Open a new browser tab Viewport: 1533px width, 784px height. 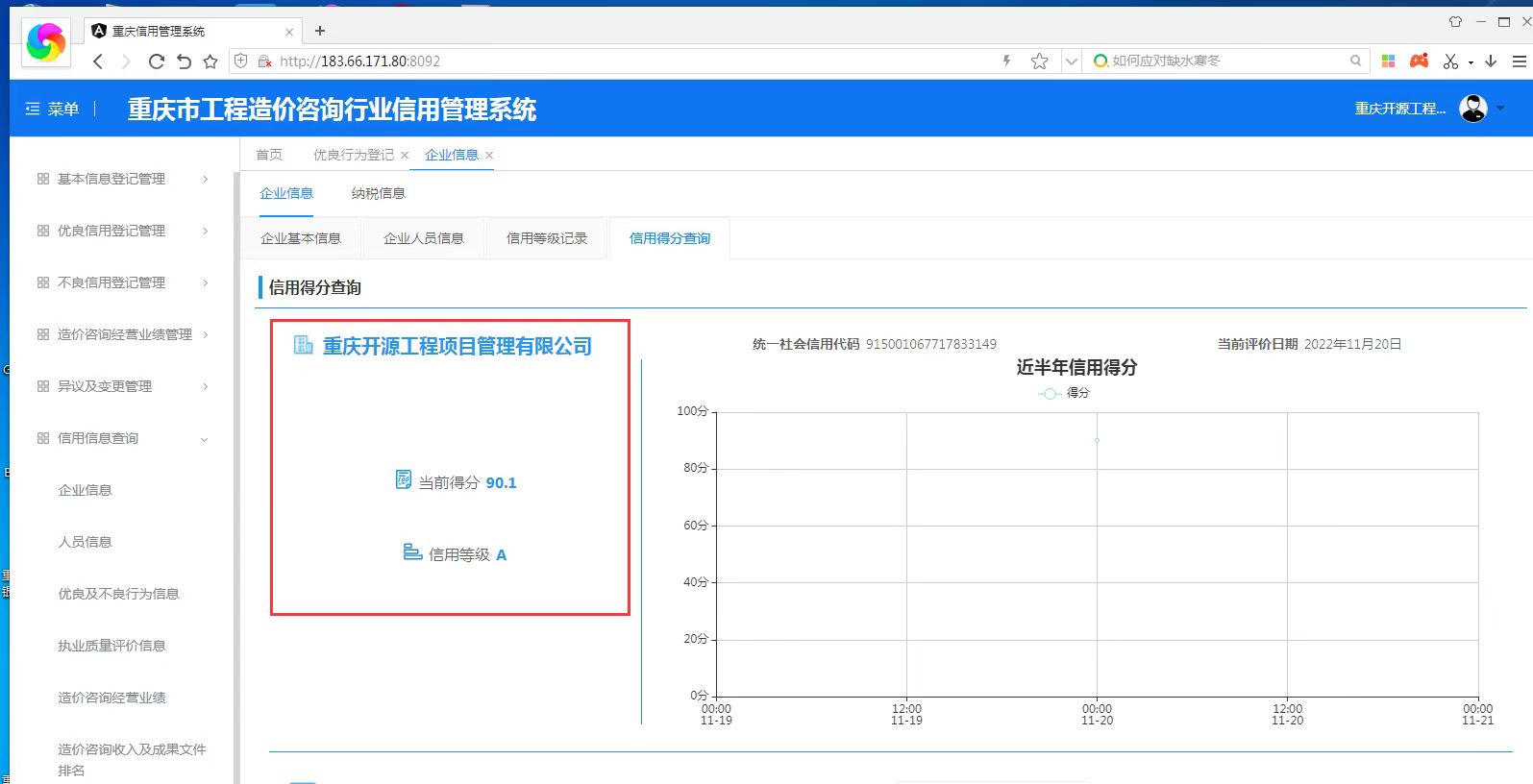[x=320, y=31]
